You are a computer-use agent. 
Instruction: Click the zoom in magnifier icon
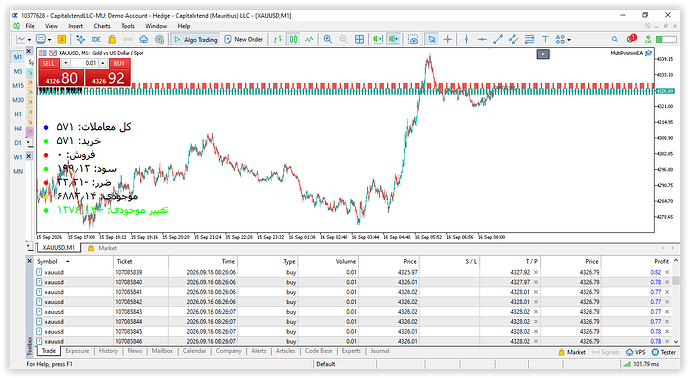[x=328, y=39]
